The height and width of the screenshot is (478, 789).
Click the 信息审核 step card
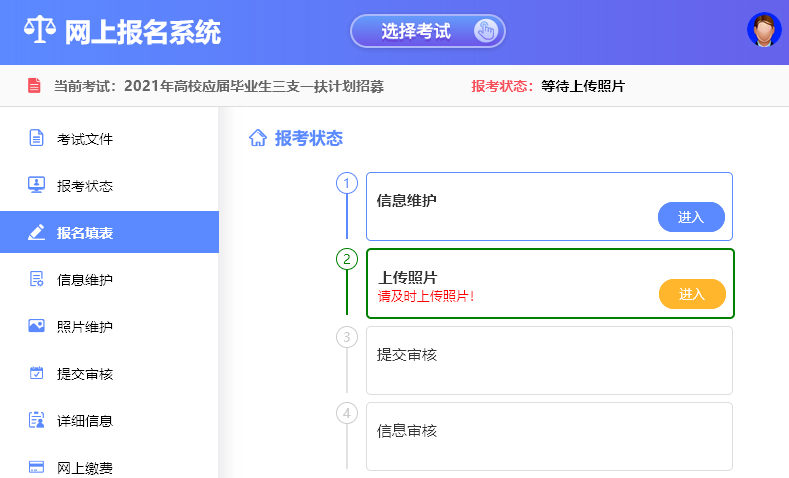(x=549, y=436)
